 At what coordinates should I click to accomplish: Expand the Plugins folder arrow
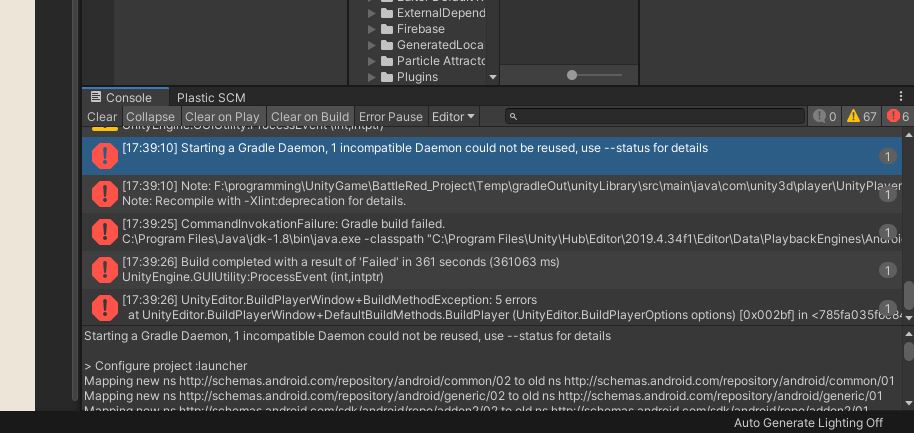click(371, 77)
